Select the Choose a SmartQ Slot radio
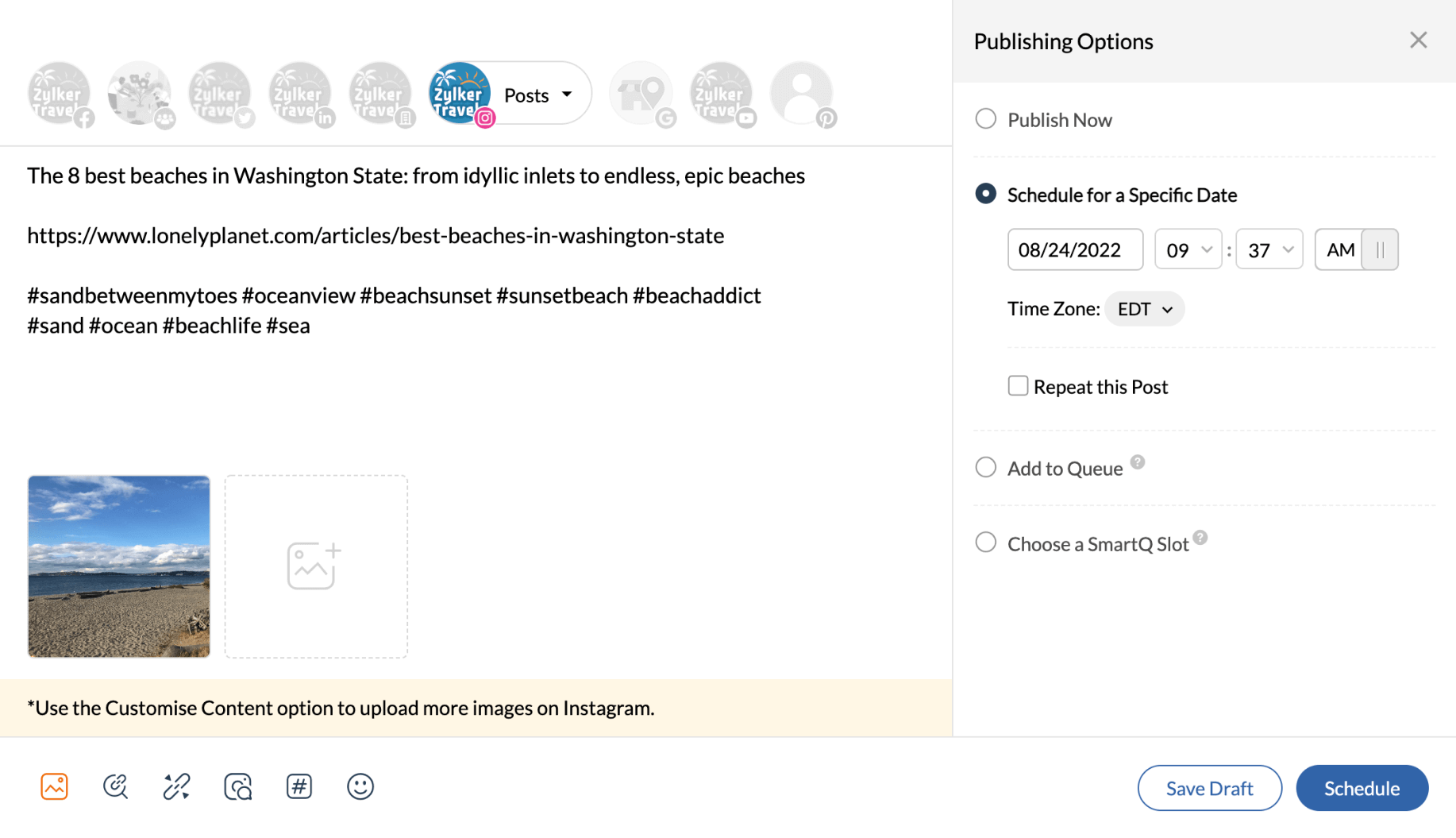Screen dimensions: 1456x838 pyautogui.click(x=985, y=543)
